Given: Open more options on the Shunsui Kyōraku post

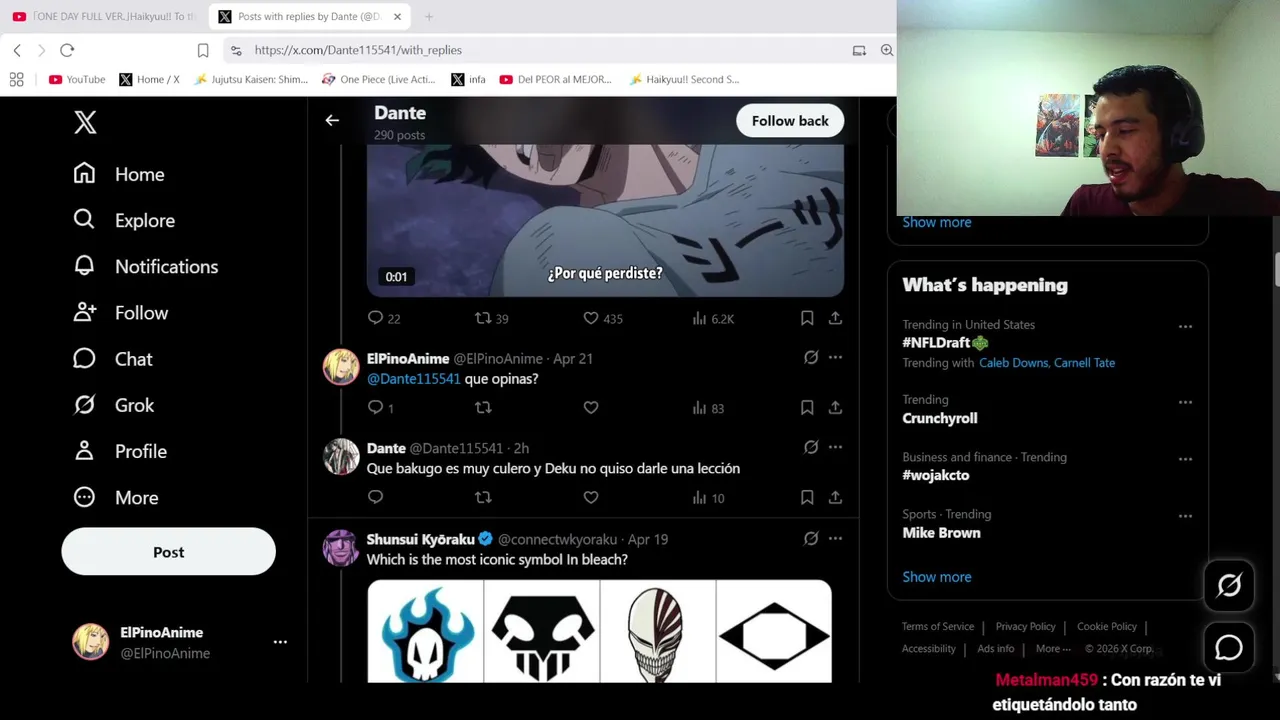Looking at the screenshot, I should [835, 538].
